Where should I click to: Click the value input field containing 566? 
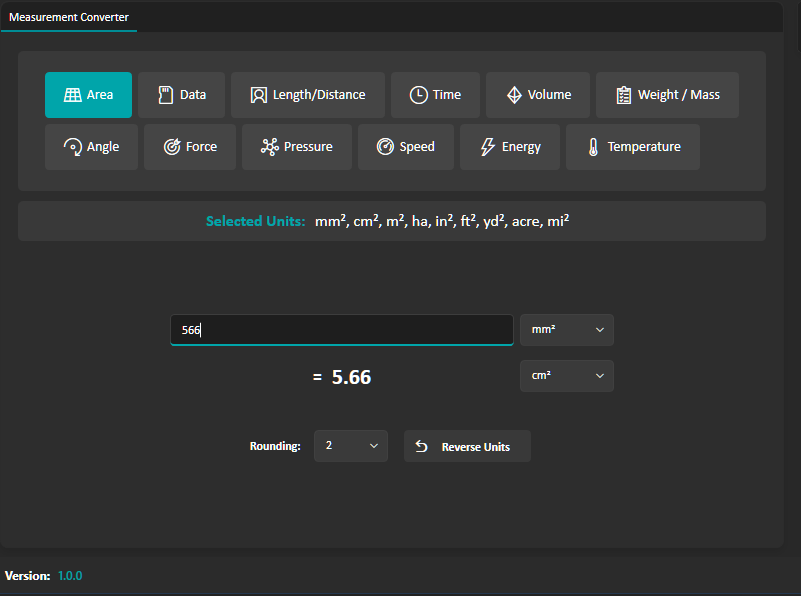(x=341, y=330)
